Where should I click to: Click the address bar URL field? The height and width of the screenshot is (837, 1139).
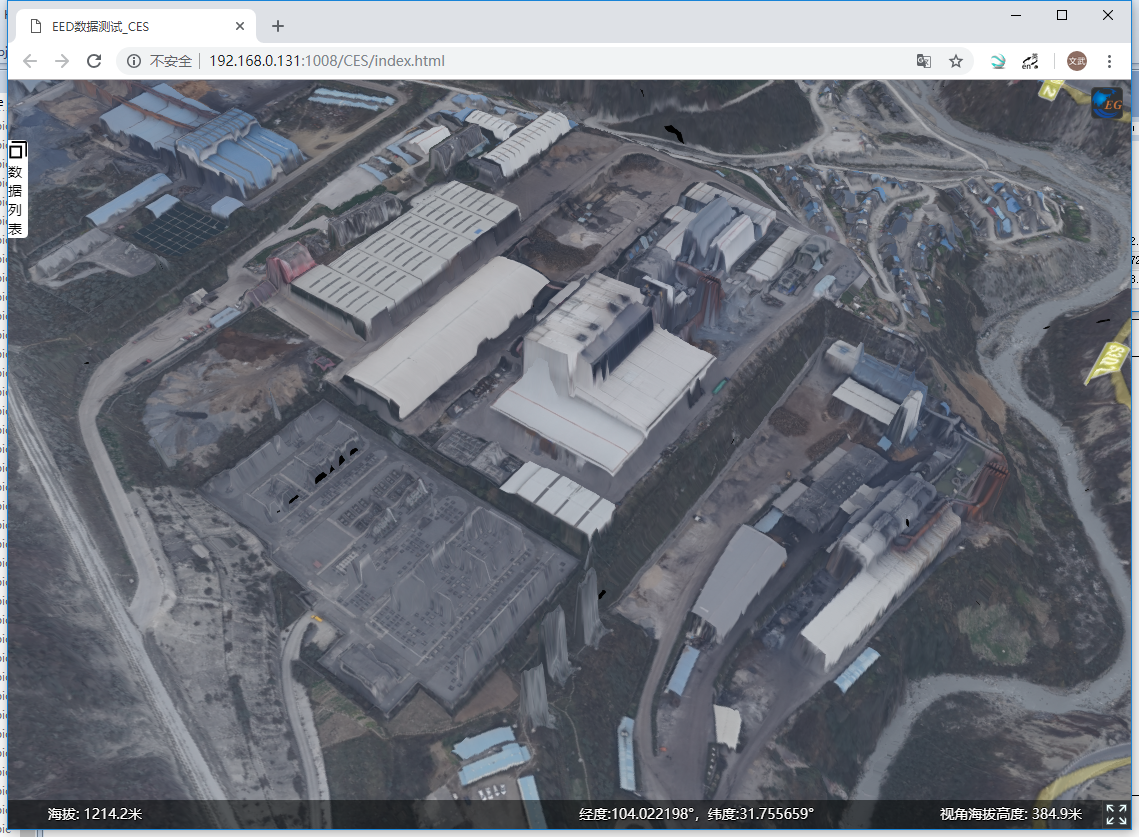click(x=500, y=61)
